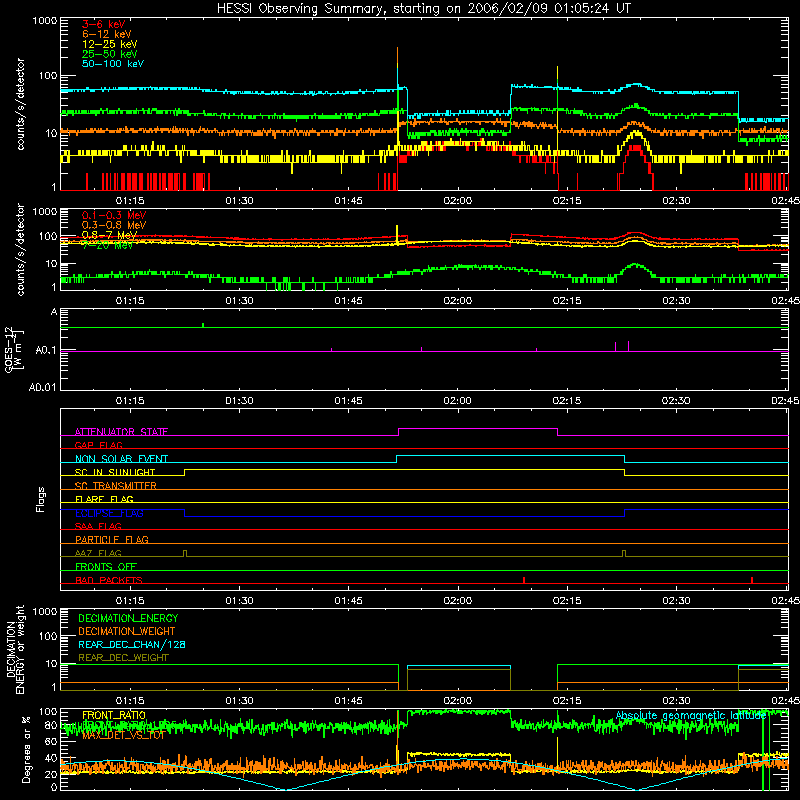Click the 0.8-7 MeV legend label

pos(109,235)
